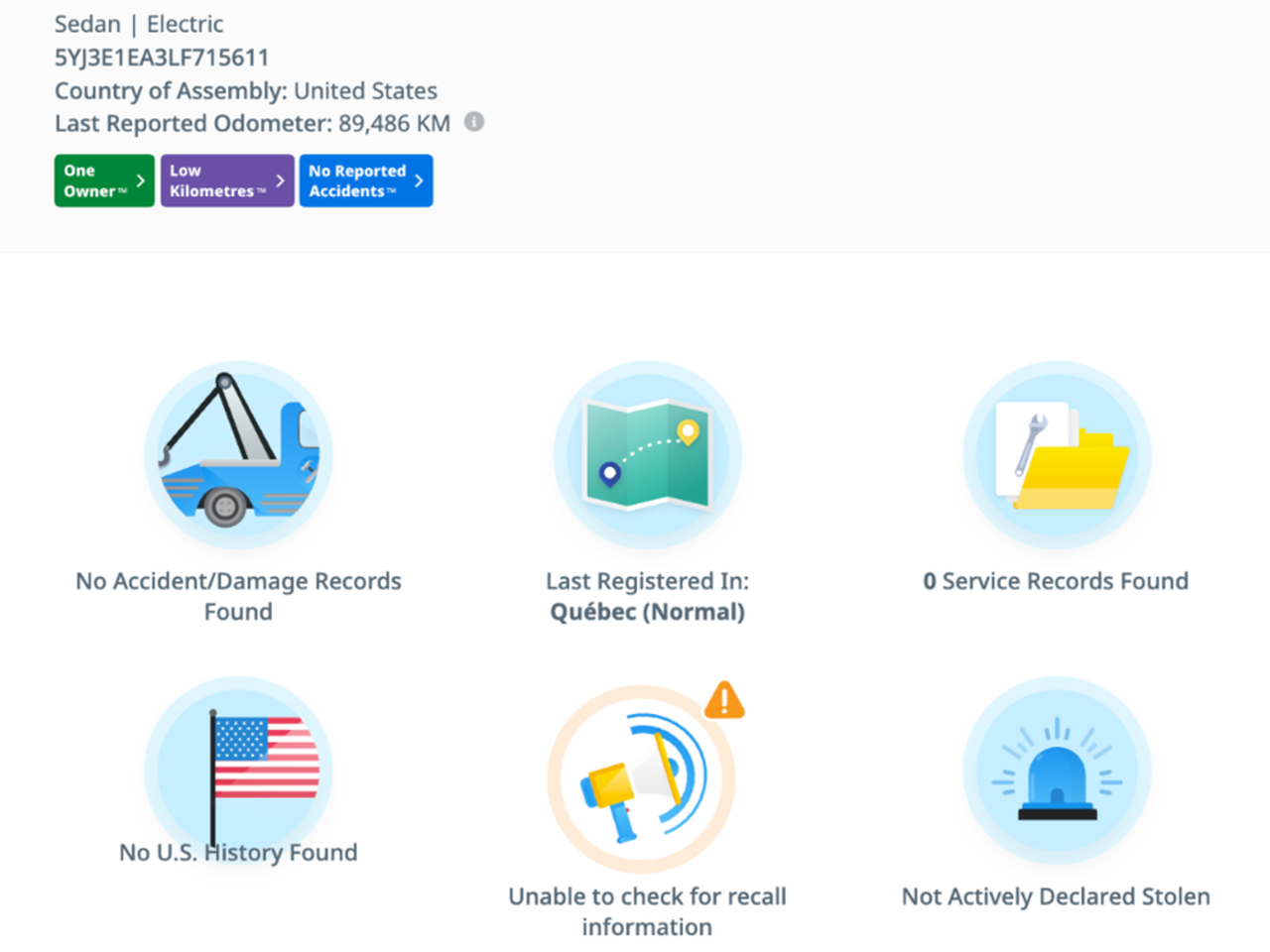Click the "0 Service Records Found" text
The height and width of the screenshot is (952, 1270).
(1056, 581)
